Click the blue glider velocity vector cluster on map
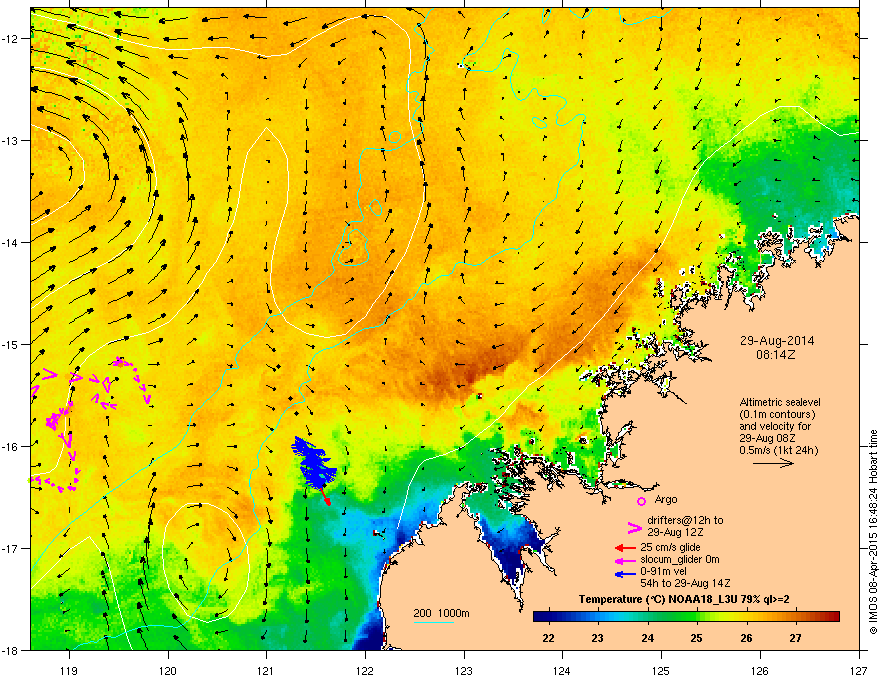This screenshot has width=880, height=680. pos(314,463)
